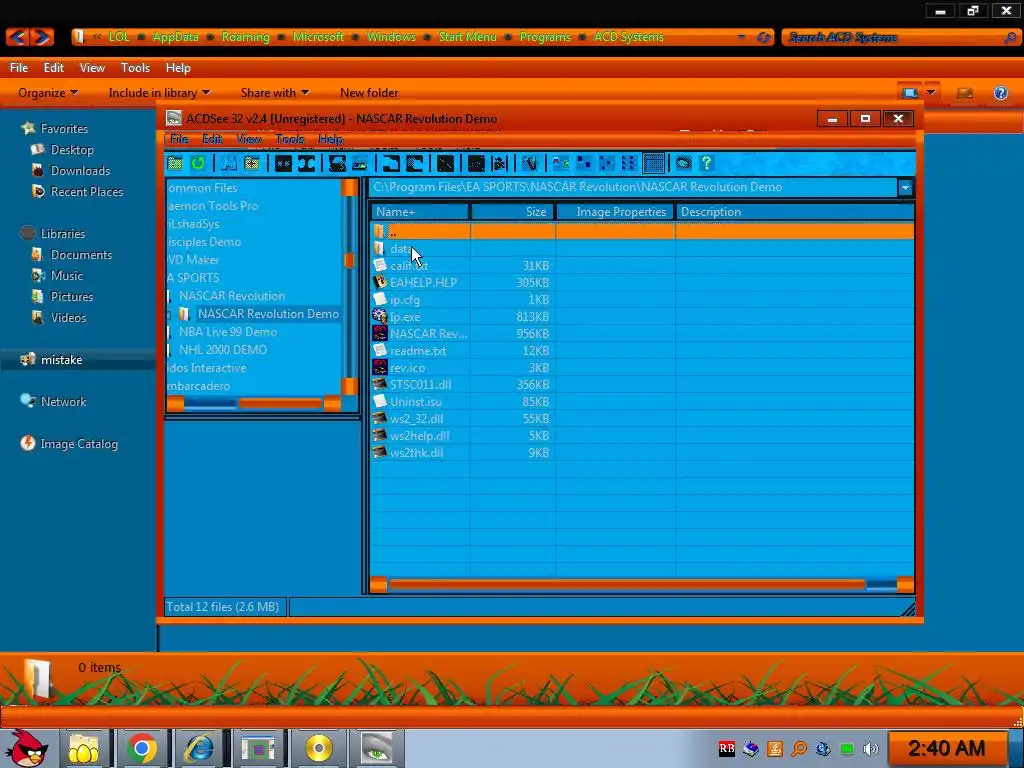Sort by Name column header

coord(420,212)
